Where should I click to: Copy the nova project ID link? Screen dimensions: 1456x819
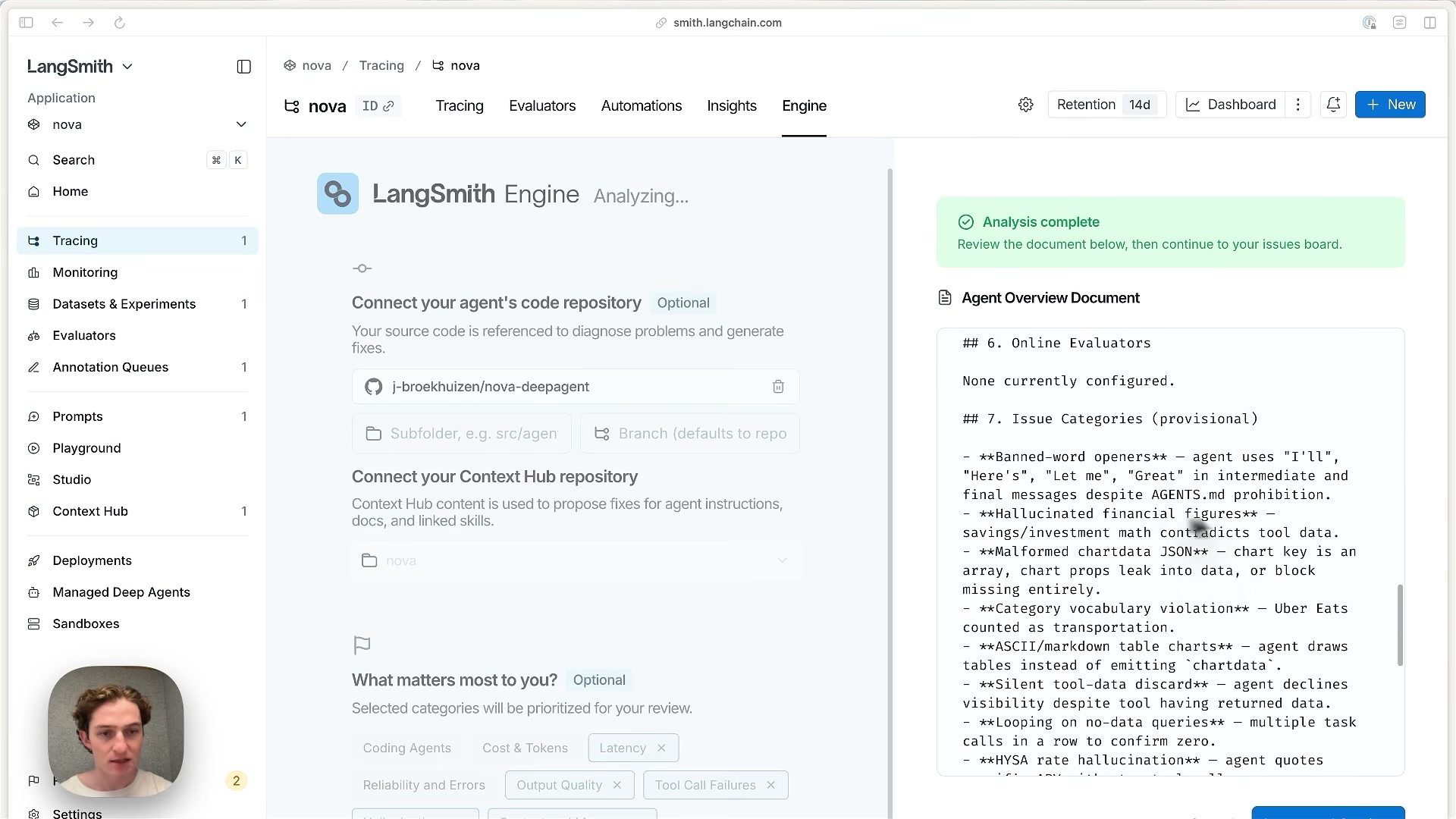(x=378, y=106)
